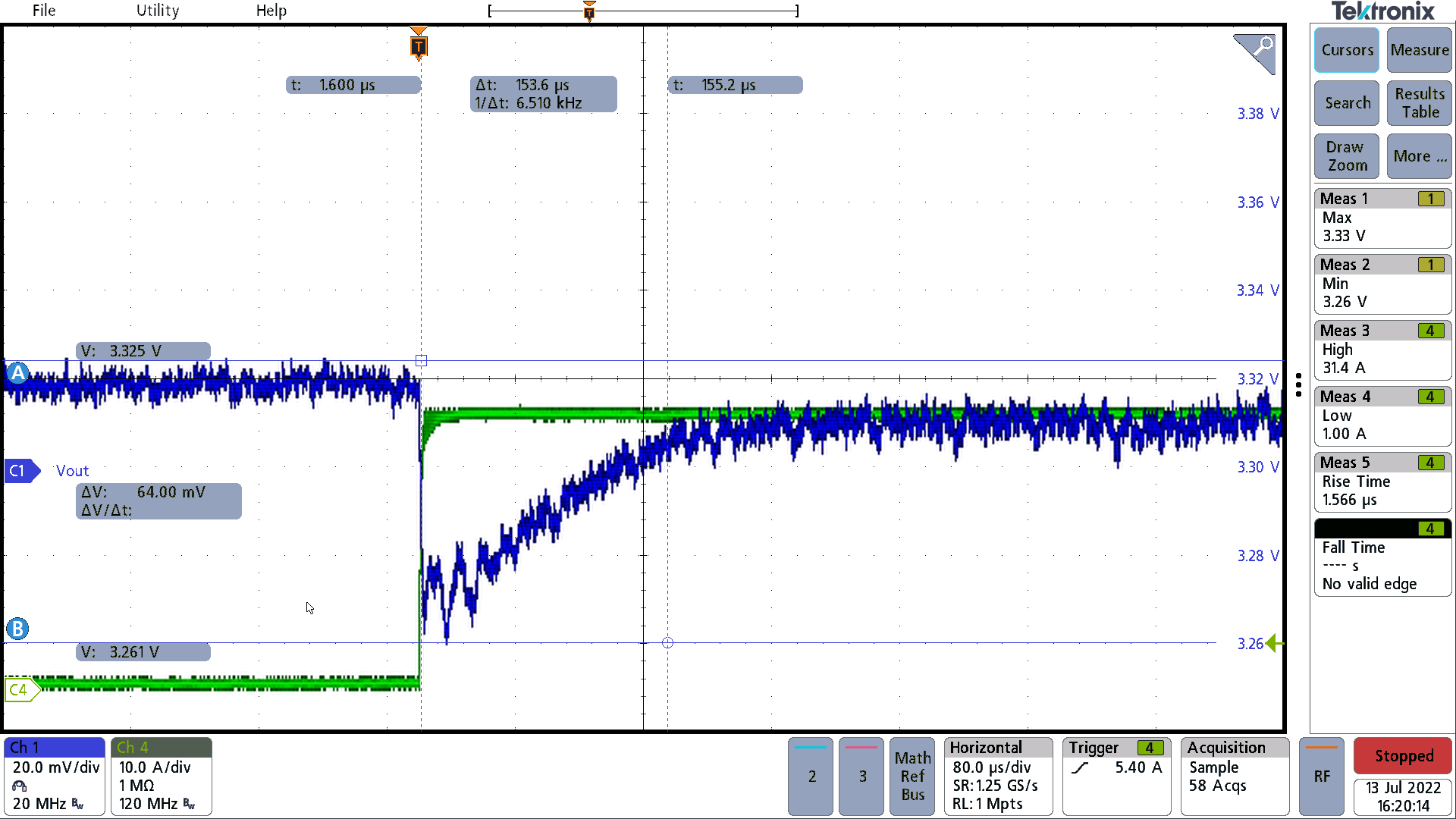Open the Acquisition settings badge

(x=1235, y=777)
